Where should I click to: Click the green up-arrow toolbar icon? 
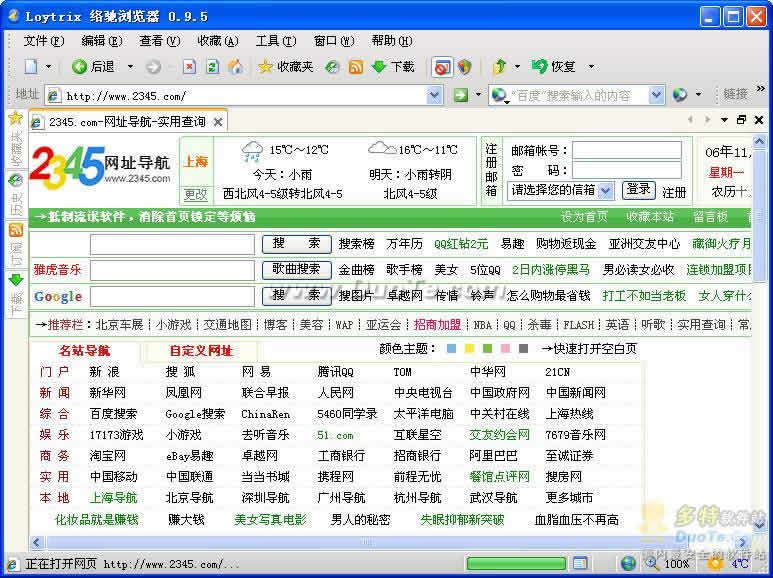pyautogui.click(x=499, y=66)
